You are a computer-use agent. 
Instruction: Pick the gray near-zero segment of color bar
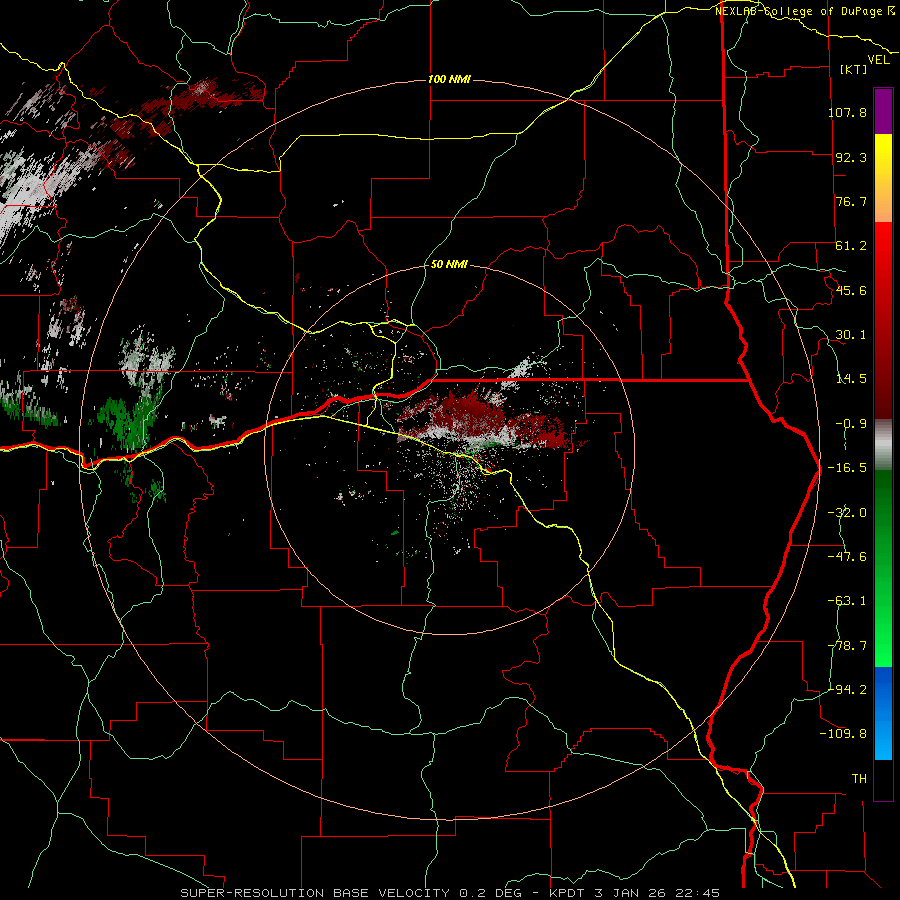pos(883,445)
